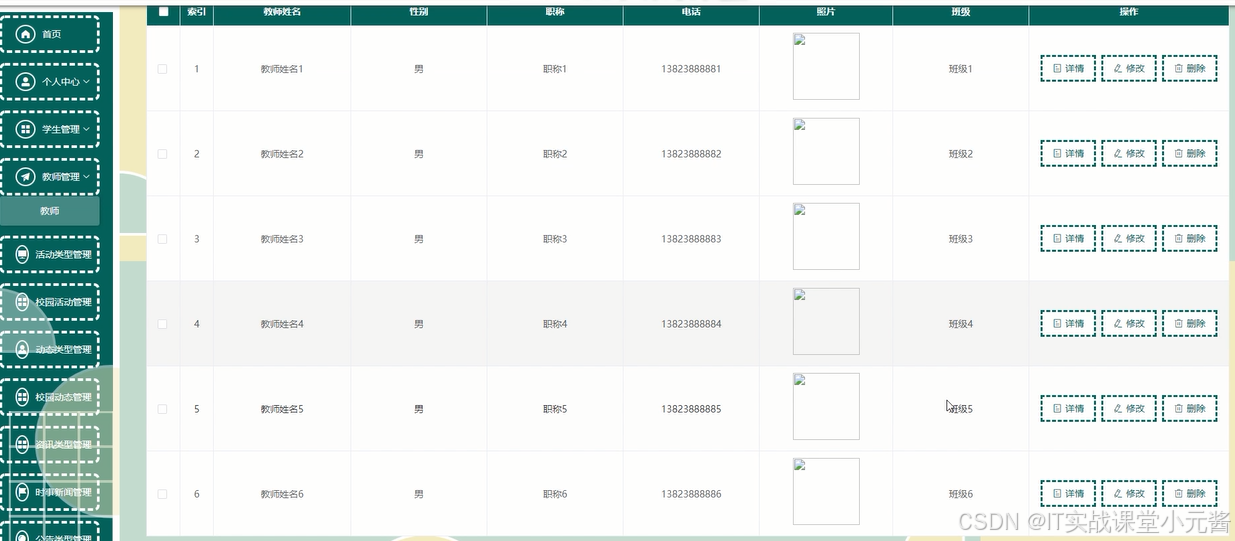Click the 班级2 cell
Screen dimensions: 1235x541
(961, 154)
